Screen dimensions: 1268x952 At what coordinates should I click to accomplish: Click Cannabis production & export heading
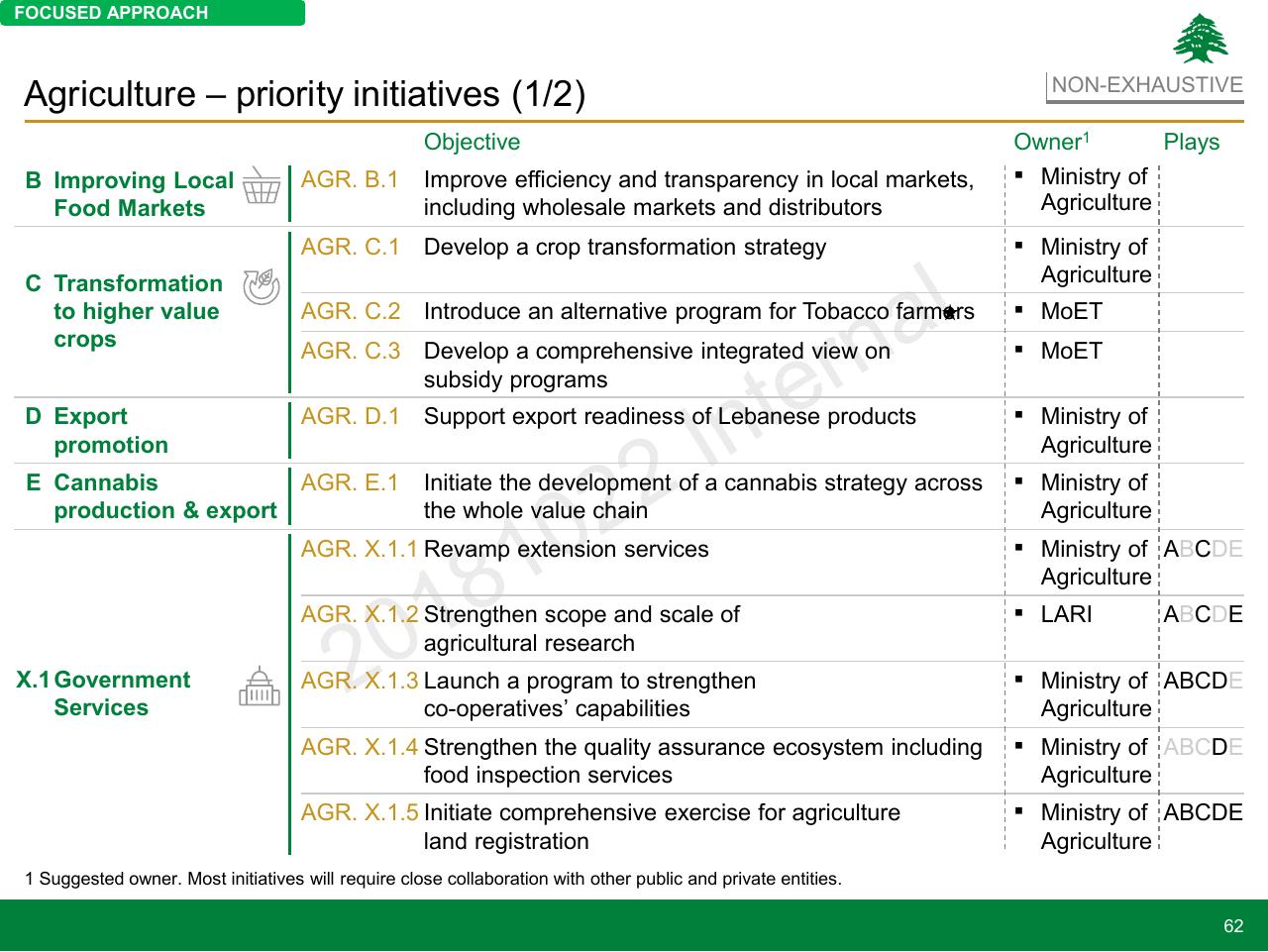pyautogui.click(x=165, y=496)
